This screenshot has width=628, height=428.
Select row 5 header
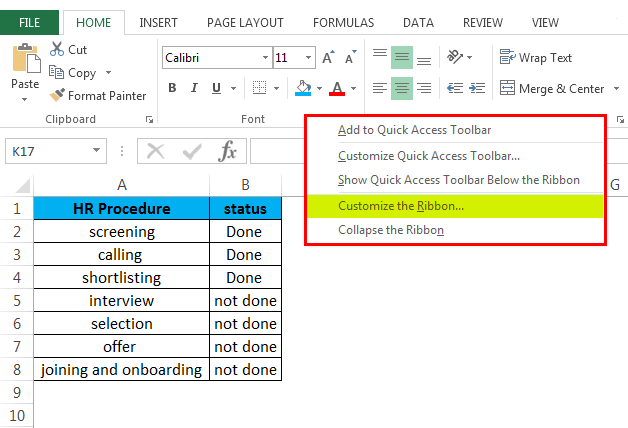17,301
